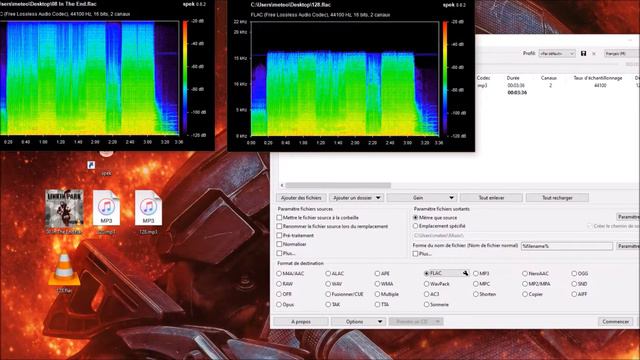Pick MP2/MPA destination format

click(525, 284)
